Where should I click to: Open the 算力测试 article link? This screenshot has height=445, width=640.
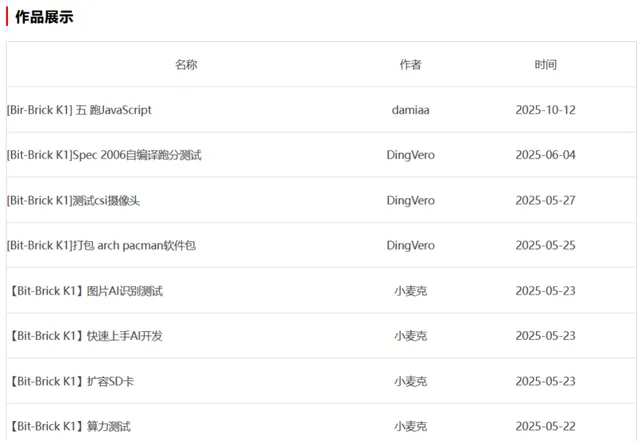69,426
